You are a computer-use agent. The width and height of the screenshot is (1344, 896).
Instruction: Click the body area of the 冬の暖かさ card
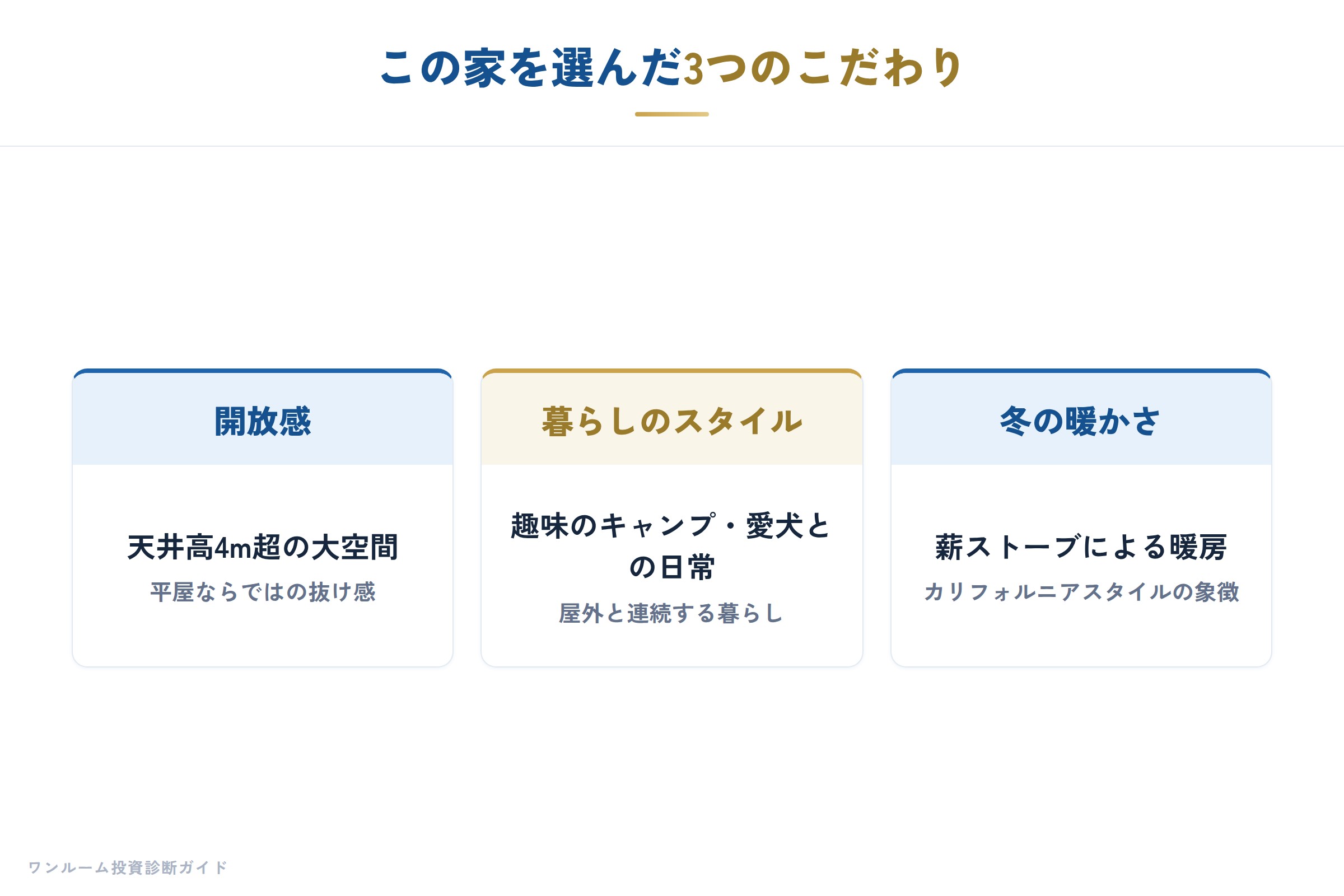click(1081, 566)
